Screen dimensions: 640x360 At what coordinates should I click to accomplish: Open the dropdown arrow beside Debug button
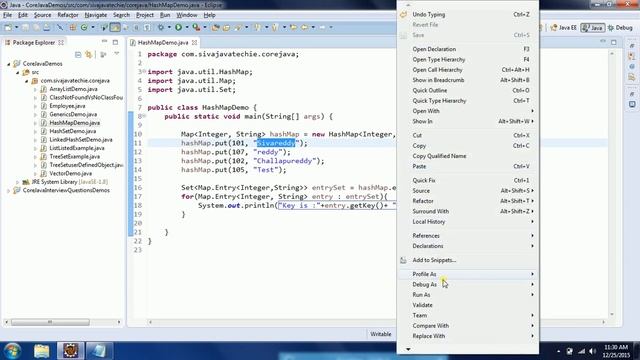tap(169, 27)
